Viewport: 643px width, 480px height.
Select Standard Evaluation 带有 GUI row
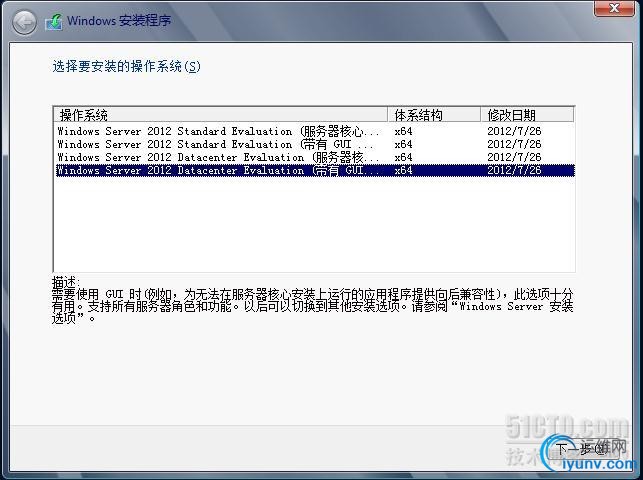[315, 144]
